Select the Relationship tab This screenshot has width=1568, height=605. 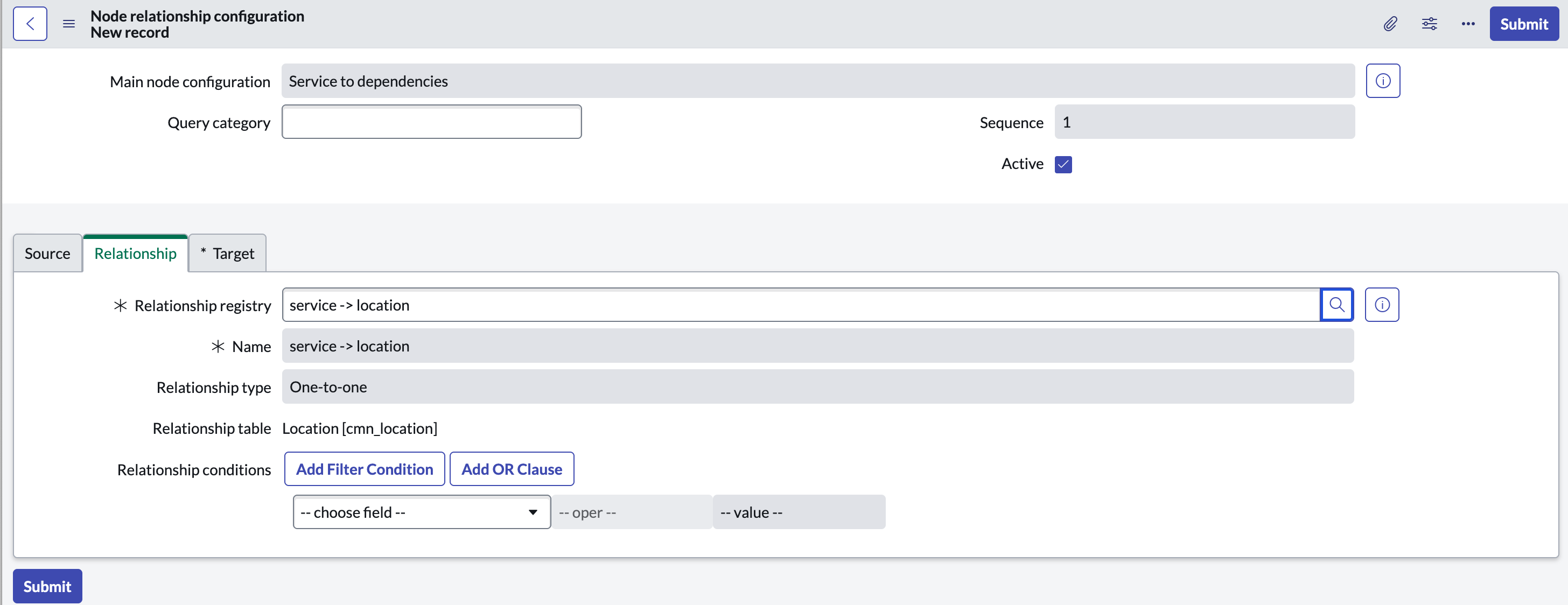135,253
